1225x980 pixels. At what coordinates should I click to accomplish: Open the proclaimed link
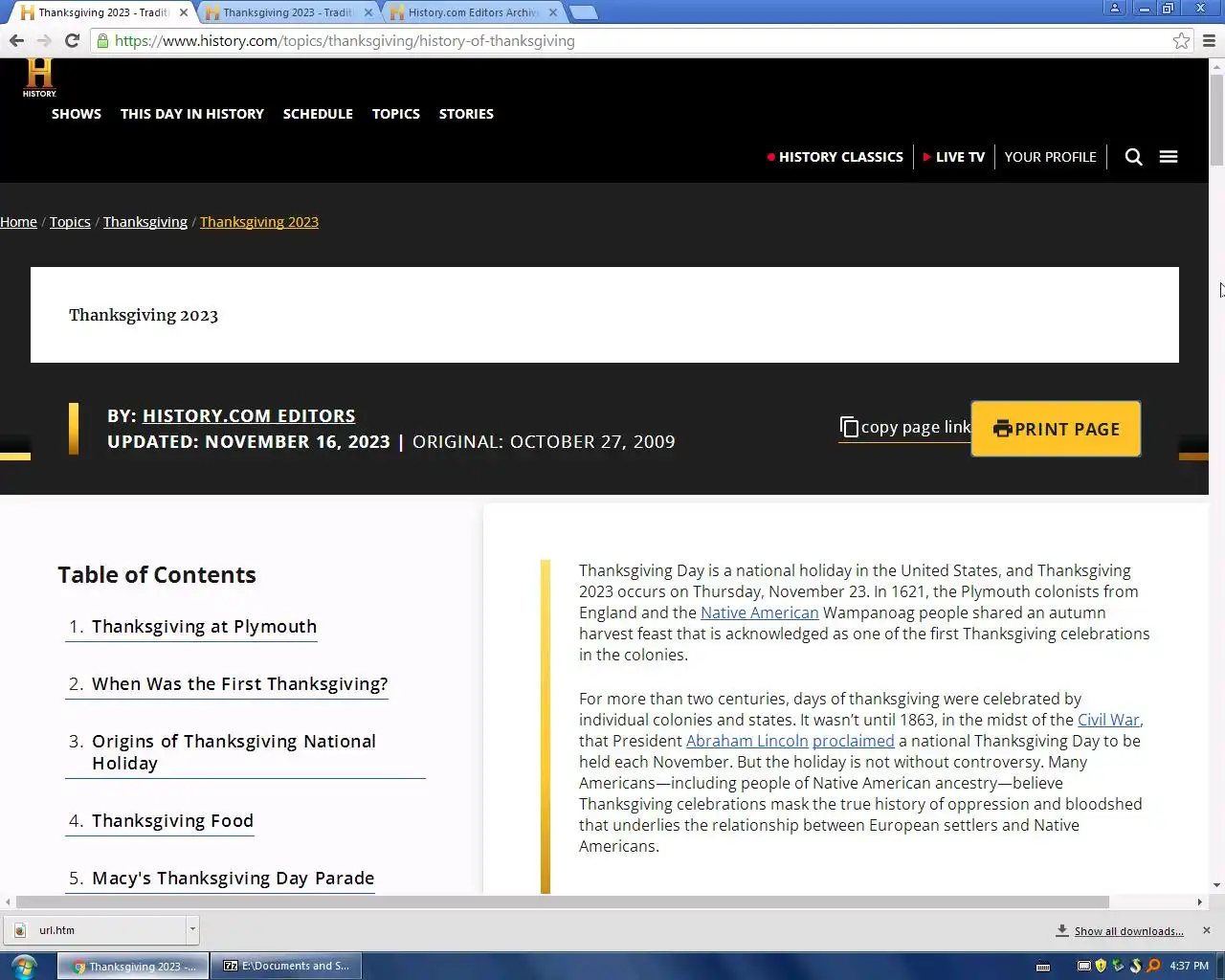tap(854, 741)
